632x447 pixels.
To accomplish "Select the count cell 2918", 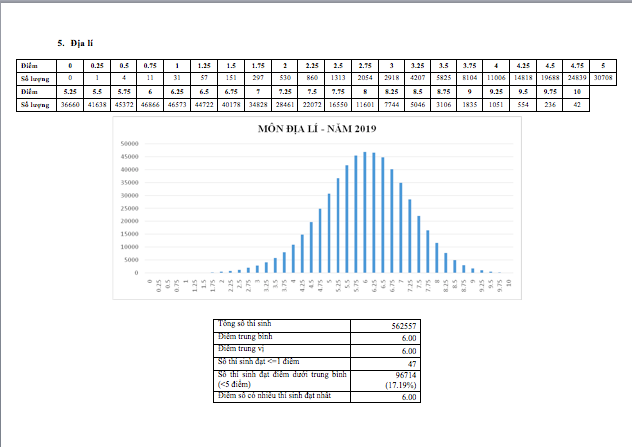I will click(391, 78).
